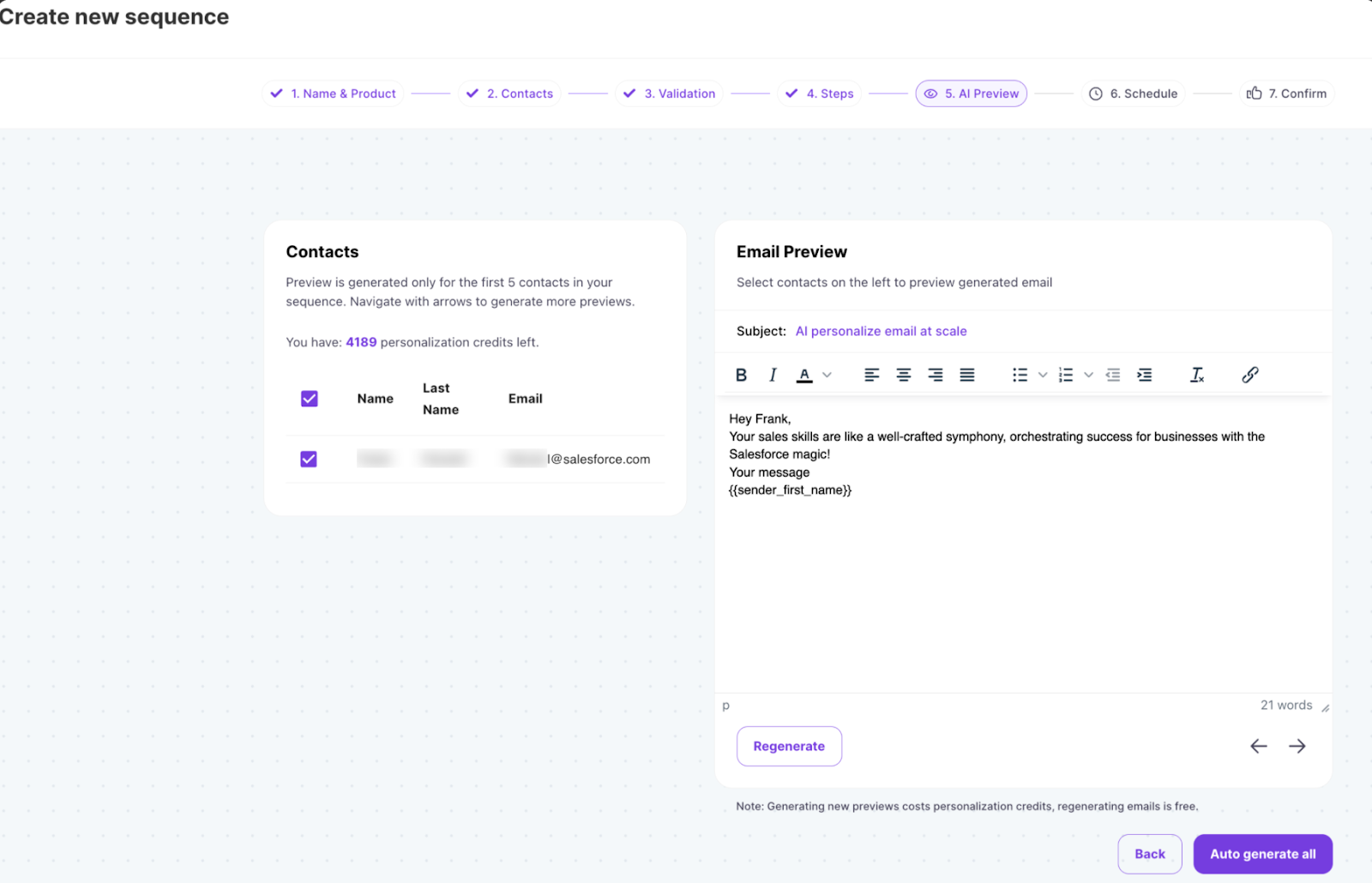Switch to the Schedule step
Screen dimensions: 1372x883
pyautogui.click(x=1133, y=93)
